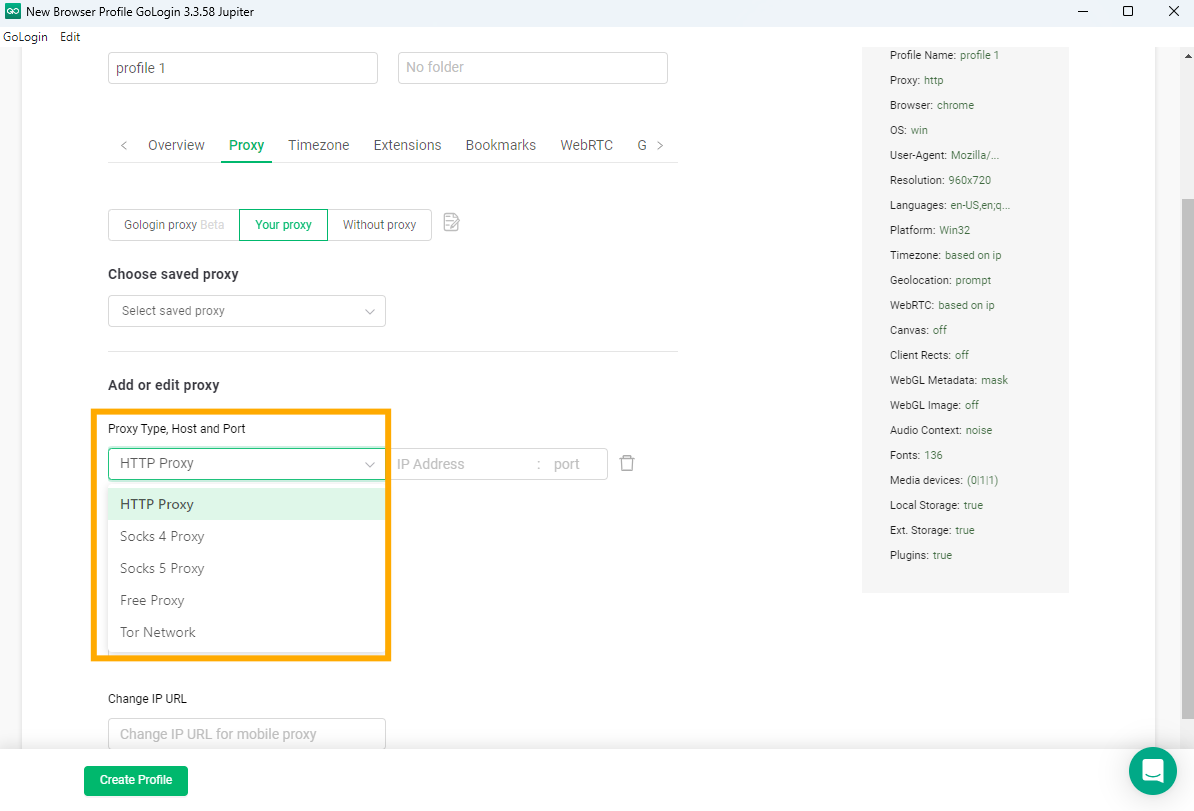The image size is (1194, 811).
Task: Click the GoLogin app logo icon
Action: pos(12,11)
